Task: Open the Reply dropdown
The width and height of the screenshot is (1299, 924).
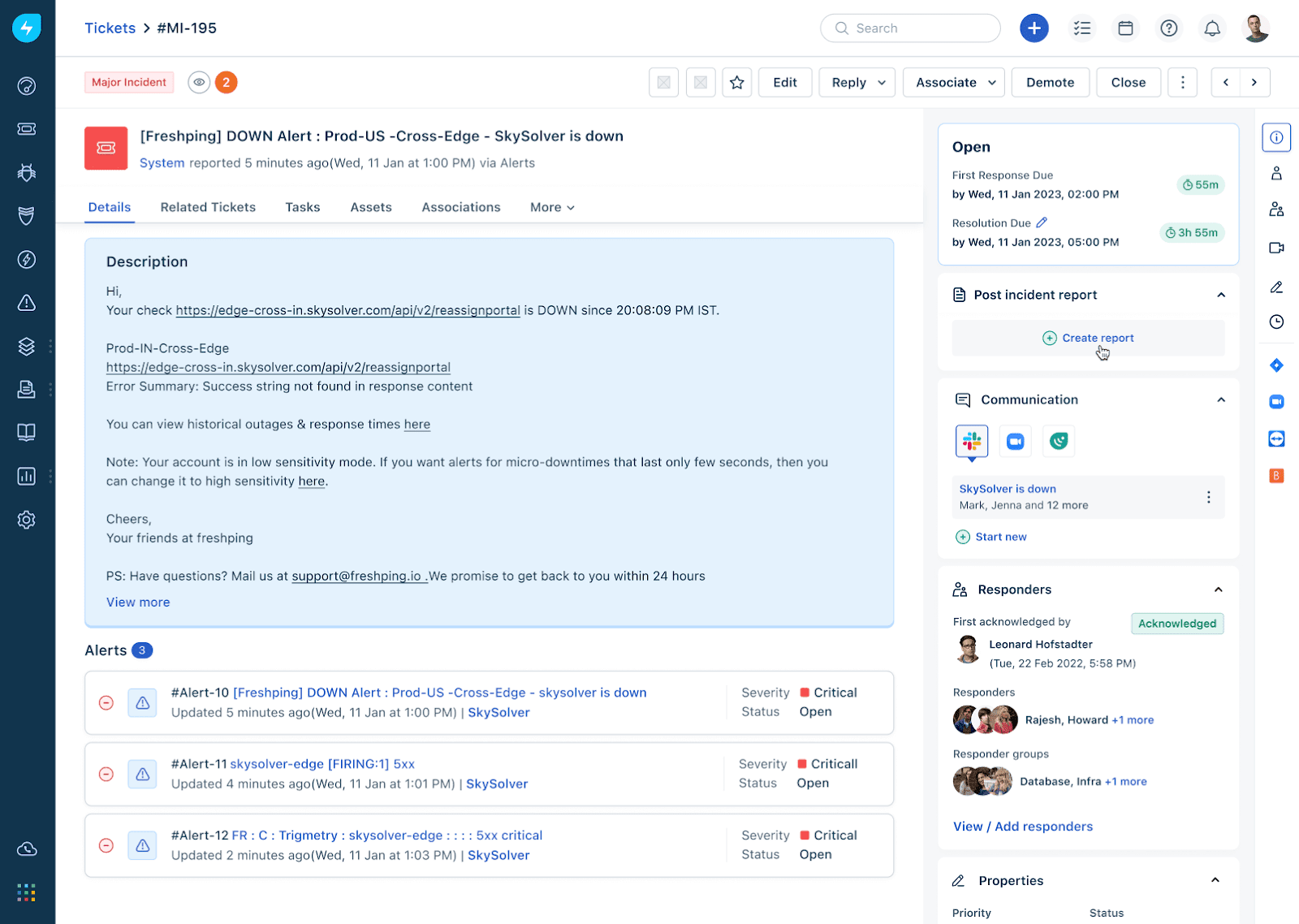Action: click(x=857, y=83)
